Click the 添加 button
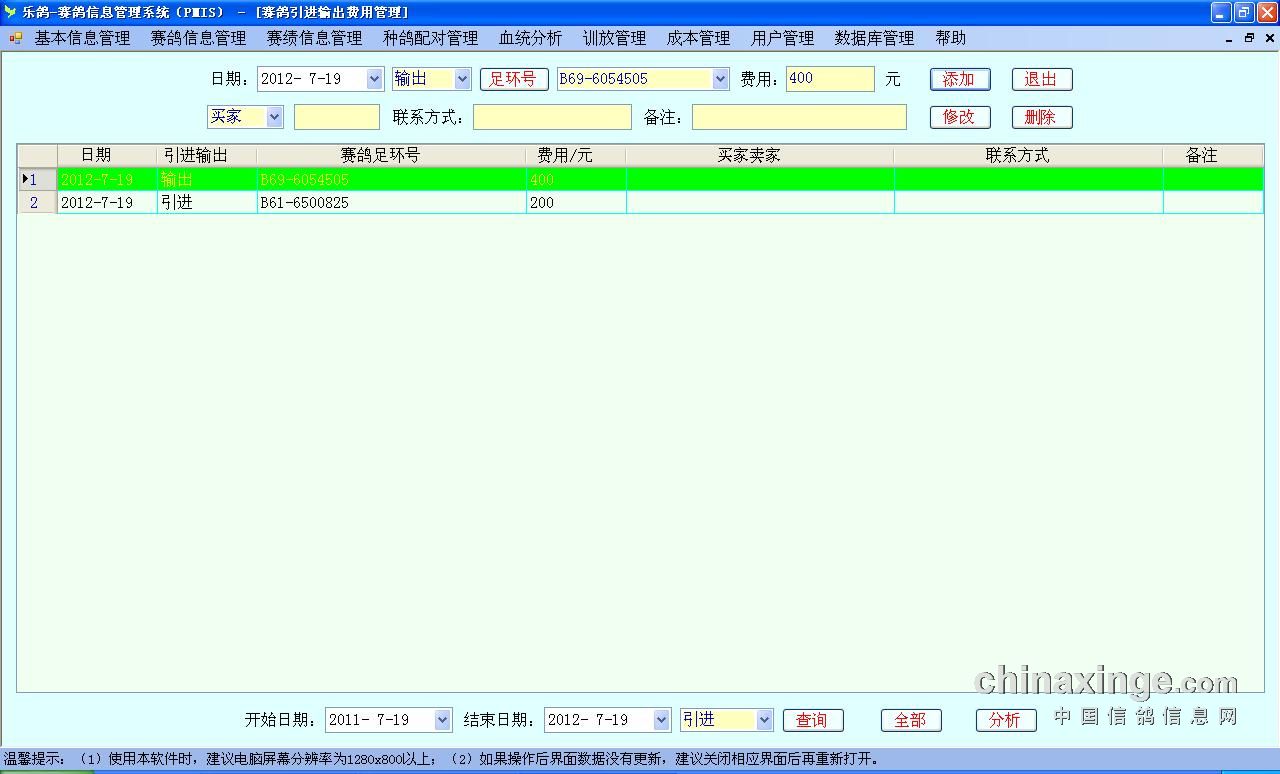 pos(959,79)
